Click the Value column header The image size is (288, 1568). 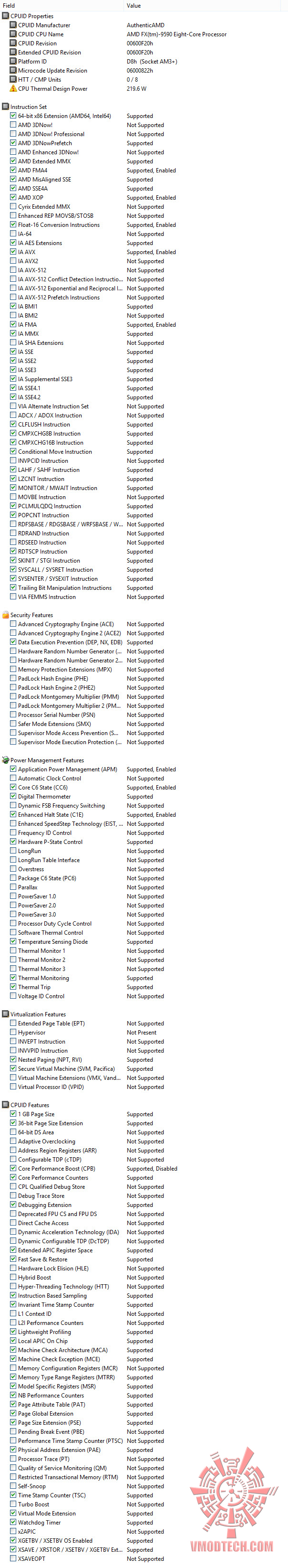tap(206, 5)
